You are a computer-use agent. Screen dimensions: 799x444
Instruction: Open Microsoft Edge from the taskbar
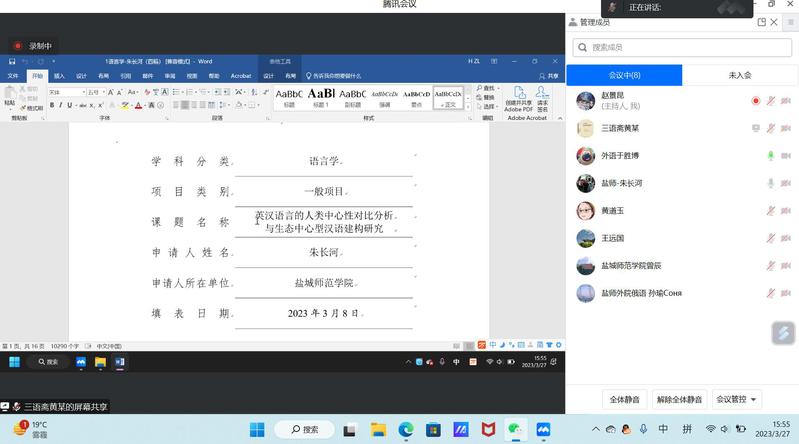pos(406,430)
